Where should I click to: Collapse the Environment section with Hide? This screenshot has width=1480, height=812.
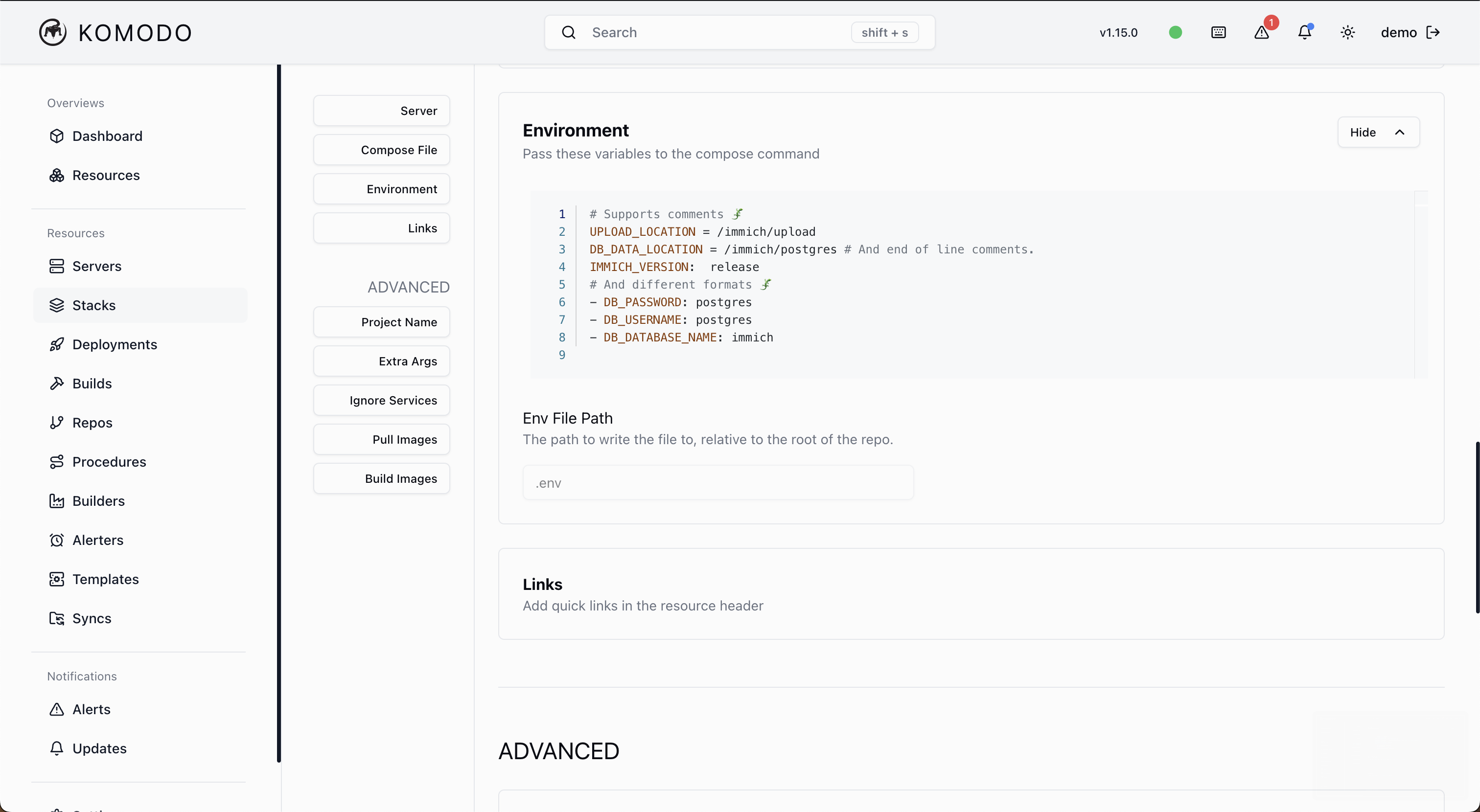(x=1378, y=133)
